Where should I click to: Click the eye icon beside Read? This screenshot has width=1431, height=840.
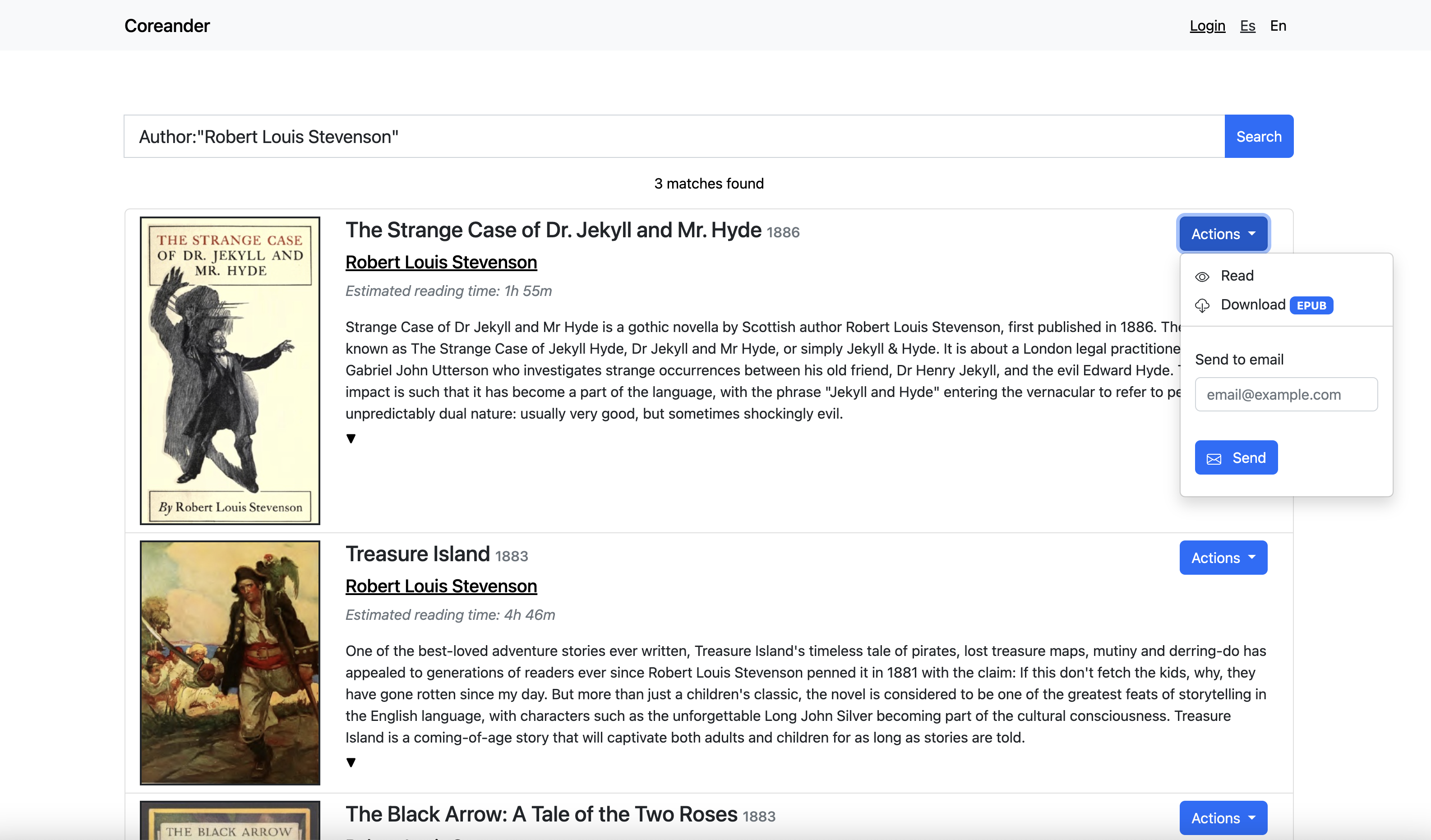(1202, 277)
